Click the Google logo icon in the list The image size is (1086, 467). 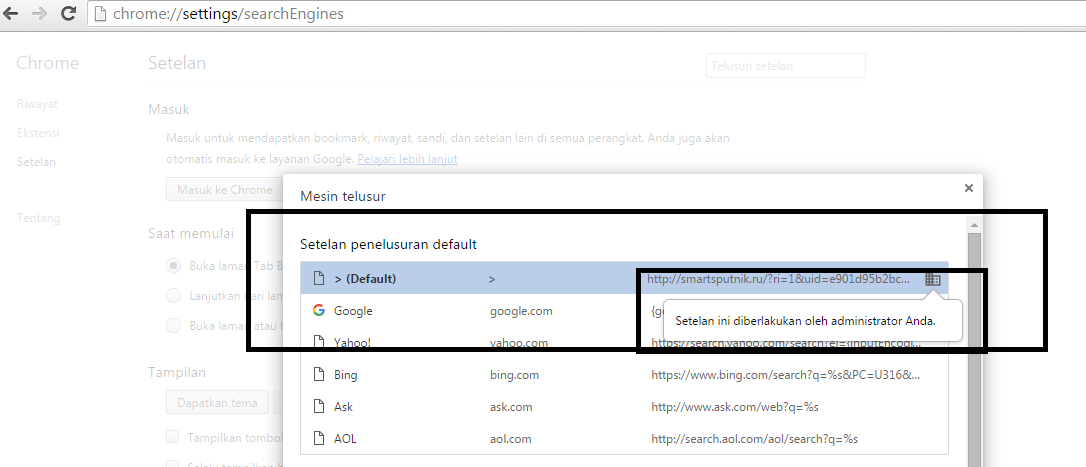(319, 310)
